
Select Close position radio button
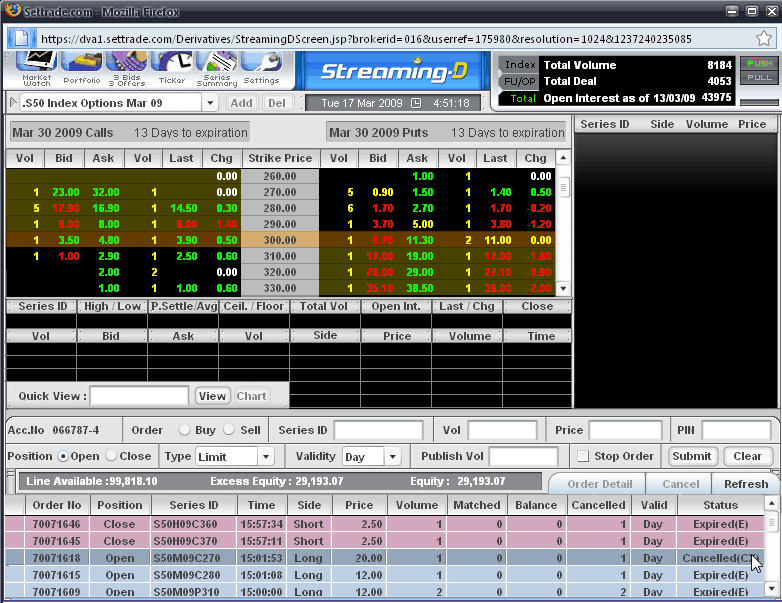[x=111, y=456]
